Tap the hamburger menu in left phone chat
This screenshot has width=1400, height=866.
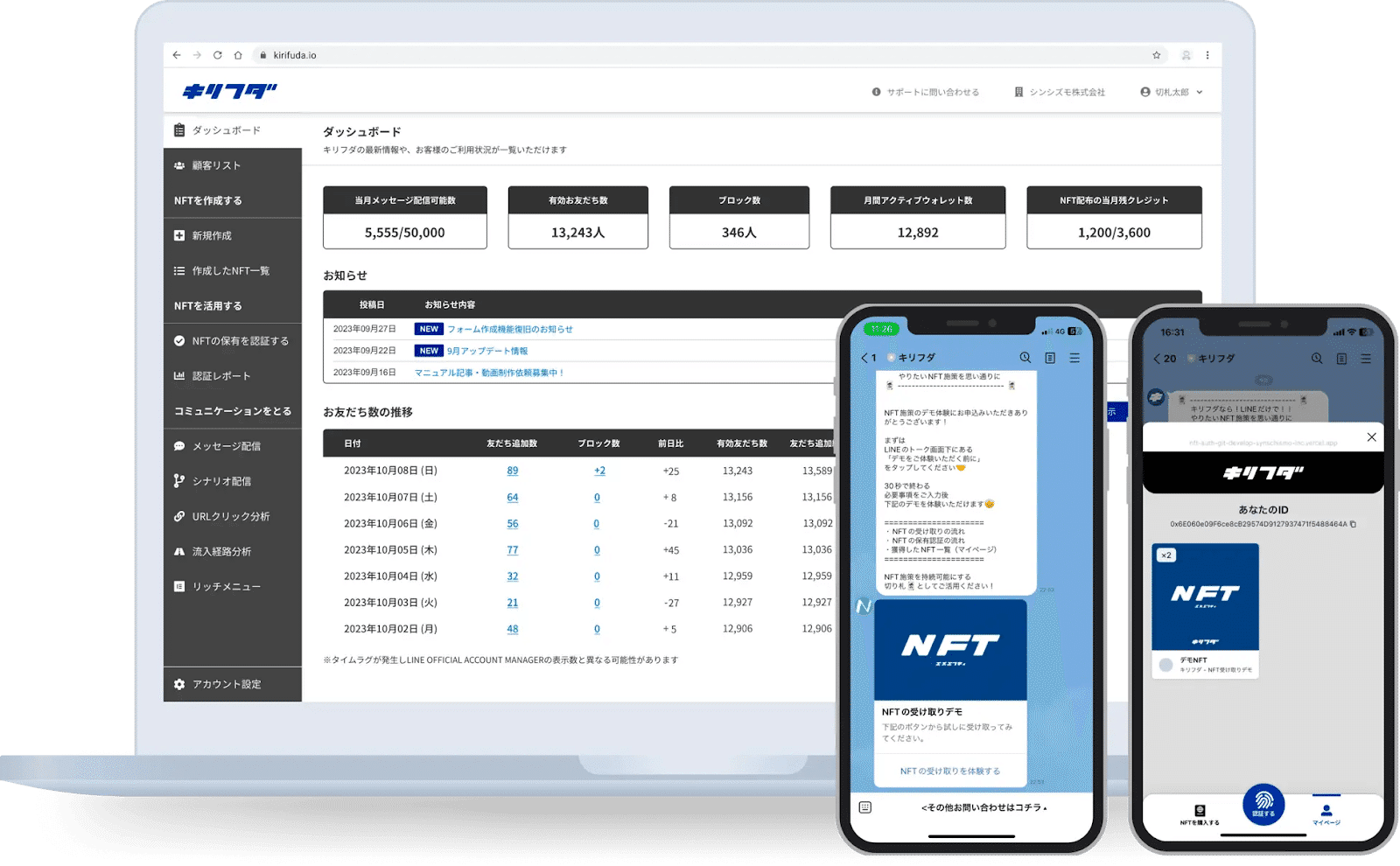(x=1074, y=358)
